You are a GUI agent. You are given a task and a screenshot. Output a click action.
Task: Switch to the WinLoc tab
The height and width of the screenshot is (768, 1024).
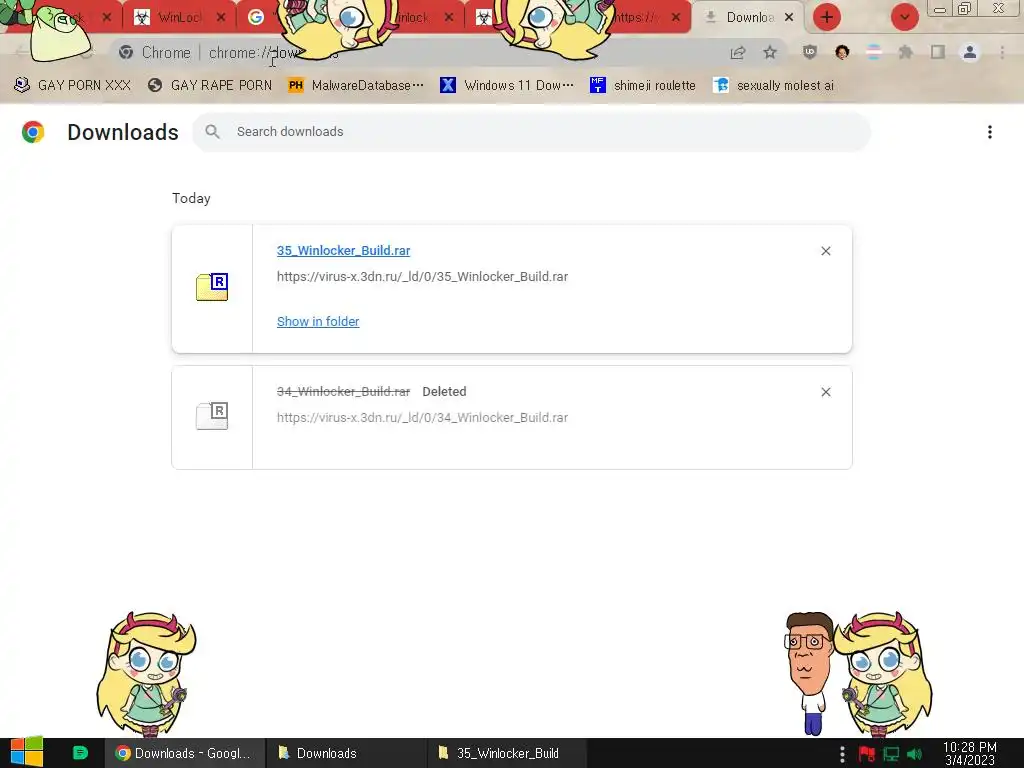point(179,18)
